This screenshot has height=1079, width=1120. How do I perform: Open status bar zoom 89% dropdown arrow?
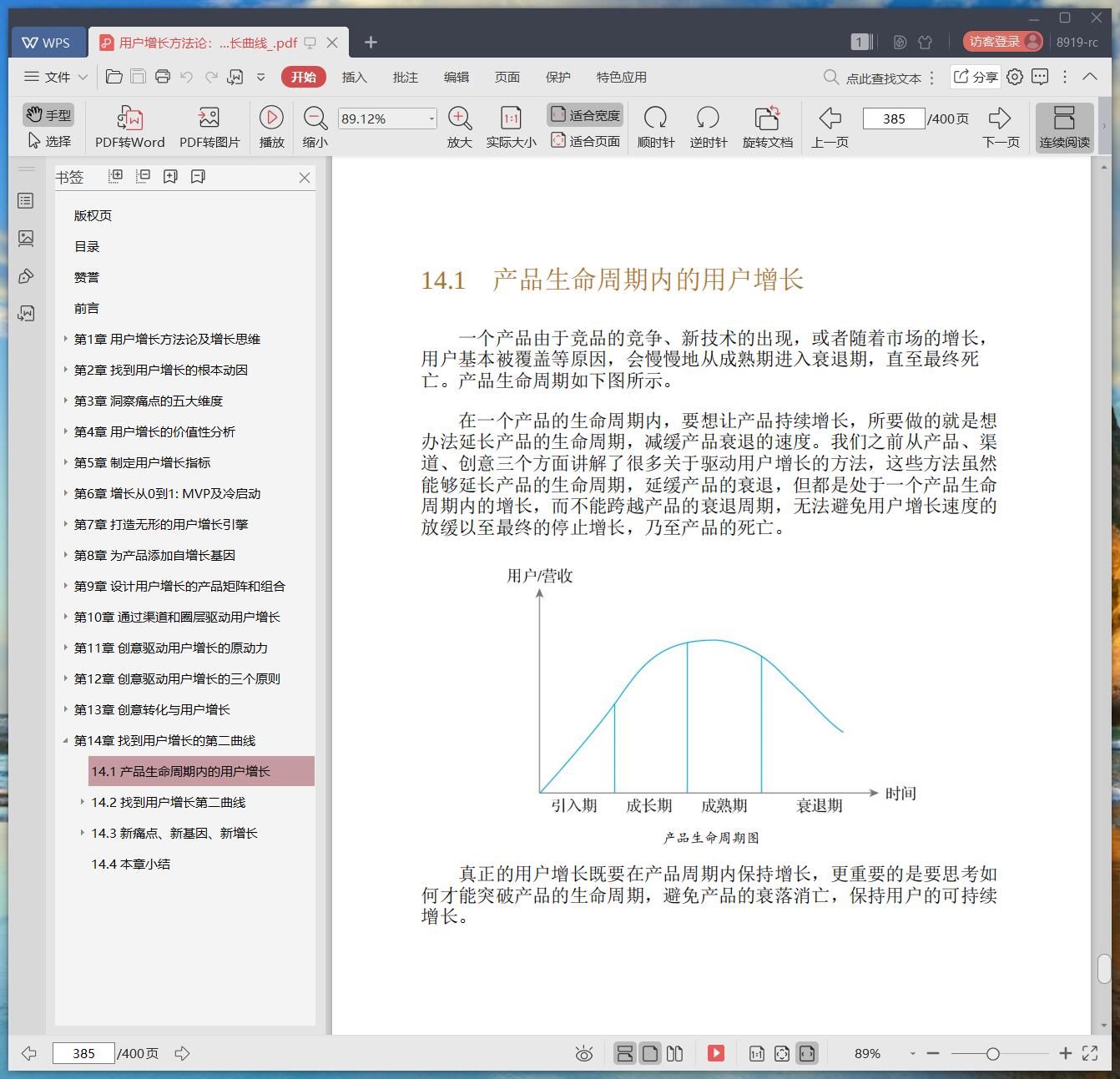(912, 1054)
